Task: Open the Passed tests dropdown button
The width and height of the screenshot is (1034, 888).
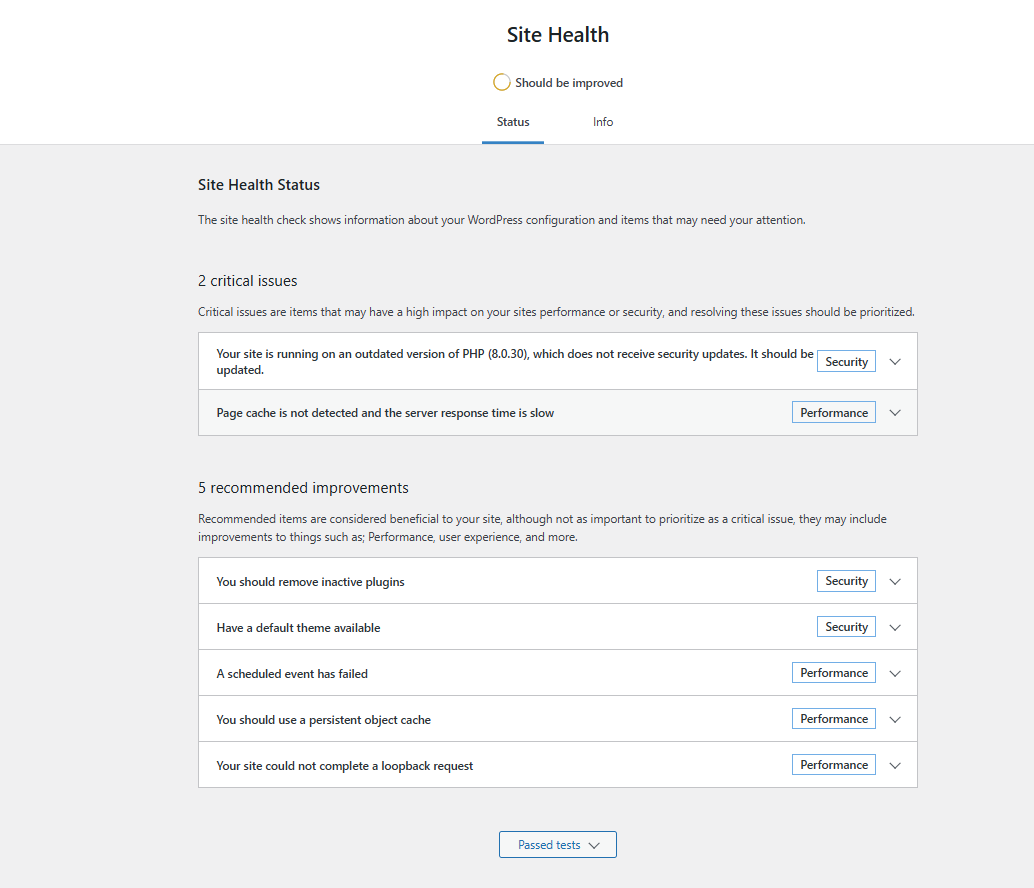Action: pyautogui.click(x=558, y=845)
